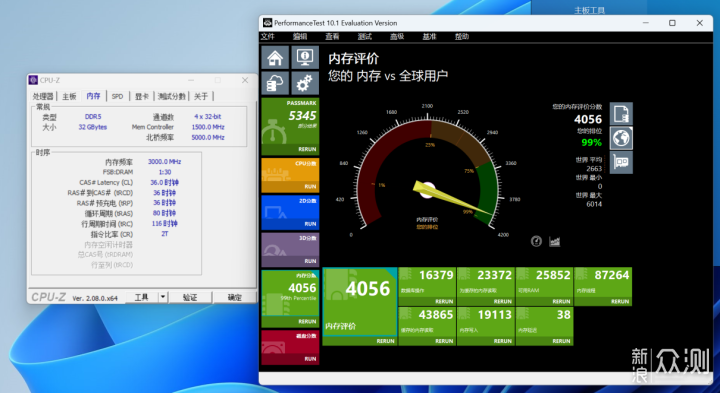Save results using the document export icon
The image size is (720, 393).
point(621,114)
